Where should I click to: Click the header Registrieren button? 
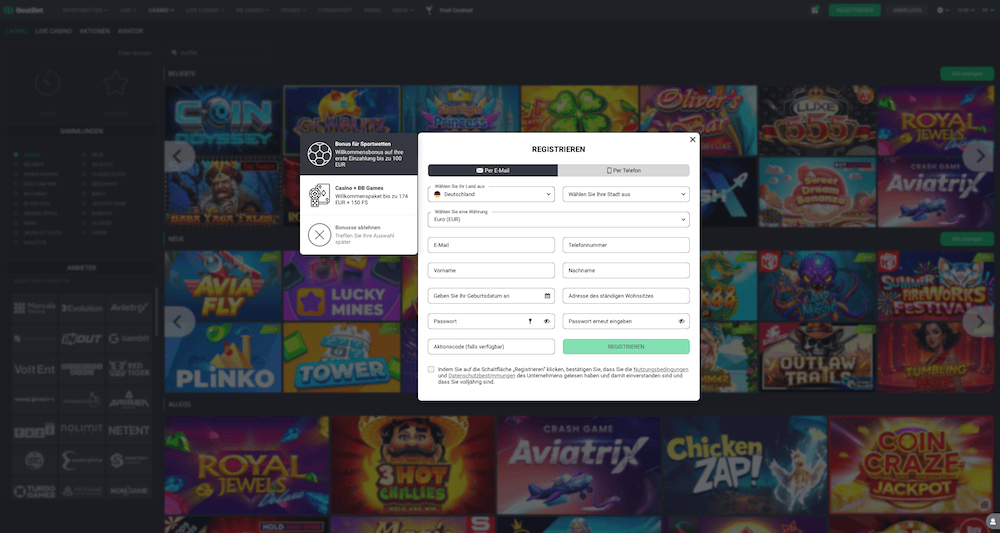(x=855, y=10)
